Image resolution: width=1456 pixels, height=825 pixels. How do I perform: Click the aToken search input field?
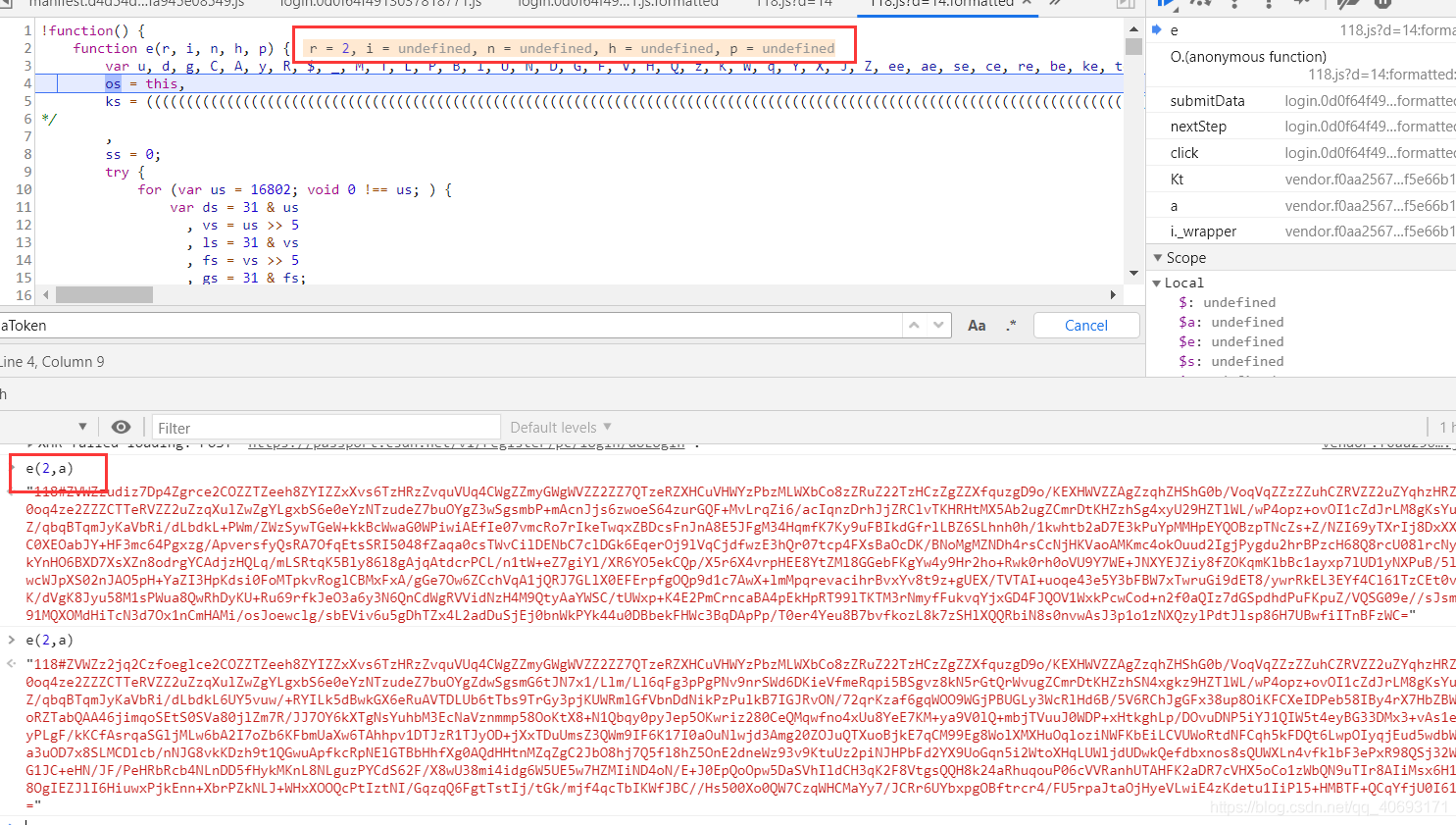click(x=441, y=326)
